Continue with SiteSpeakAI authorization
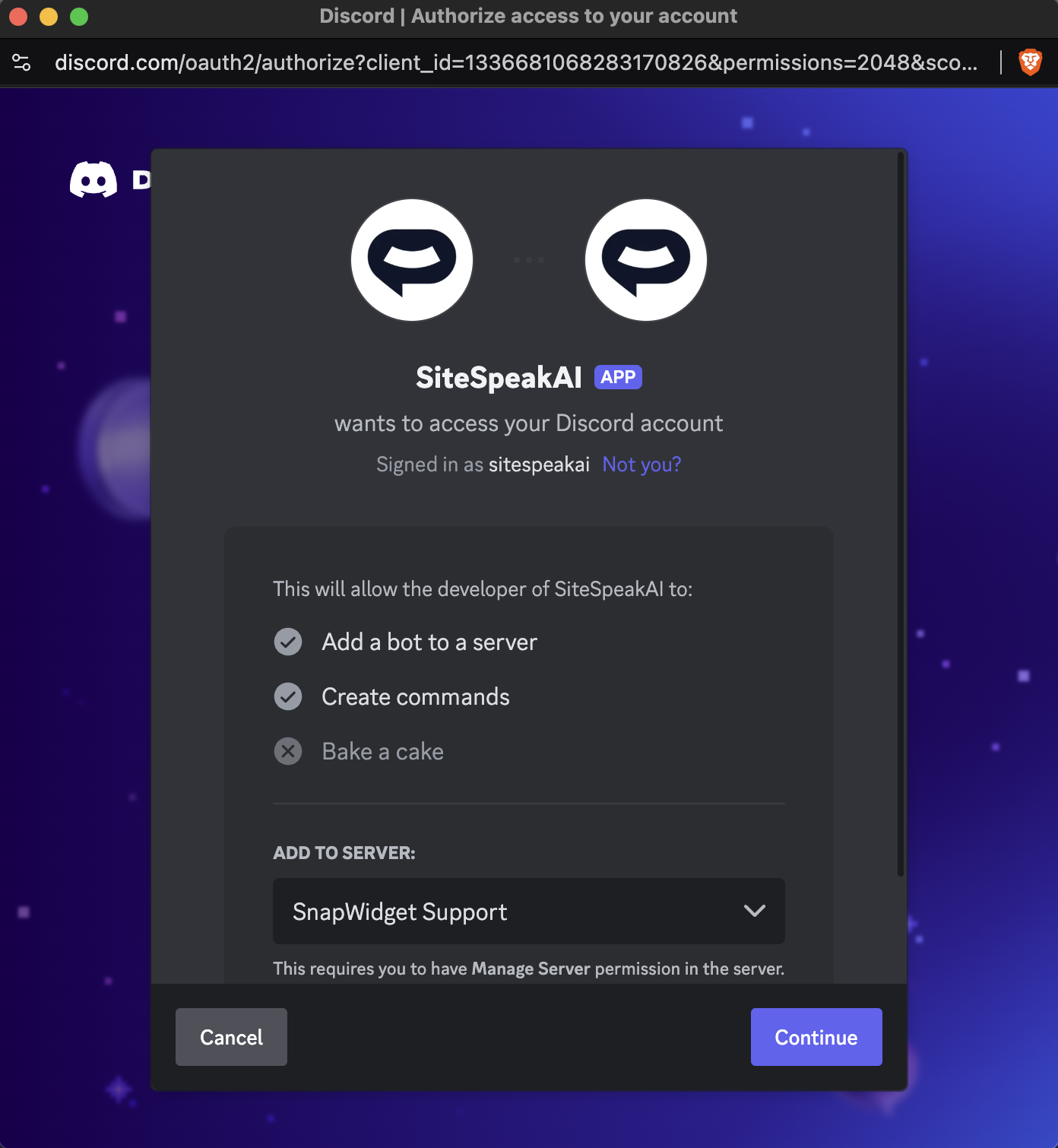This screenshot has width=1058, height=1148. tap(816, 1037)
